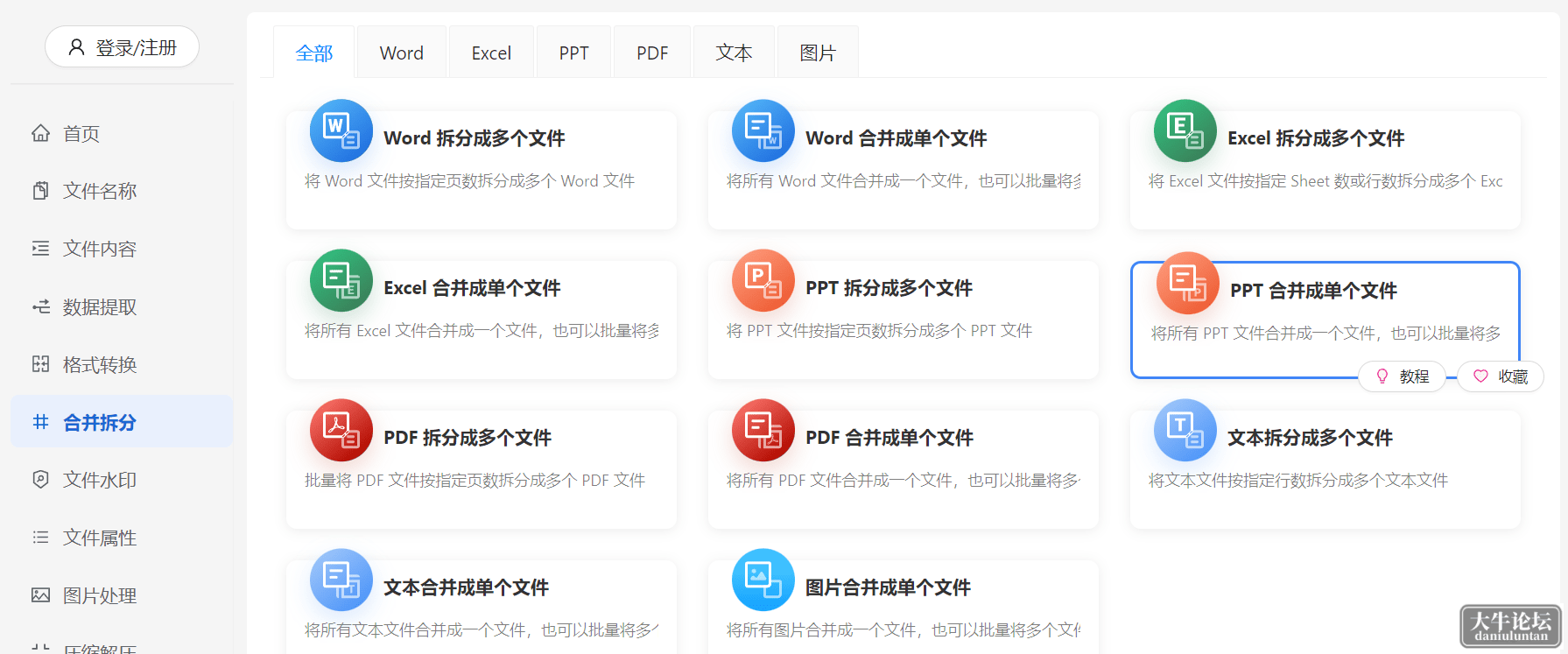Screen dimensions: 1568x654
Task: Click the green Excel merge icon
Action: pyautogui.click(x=341, y=280)
